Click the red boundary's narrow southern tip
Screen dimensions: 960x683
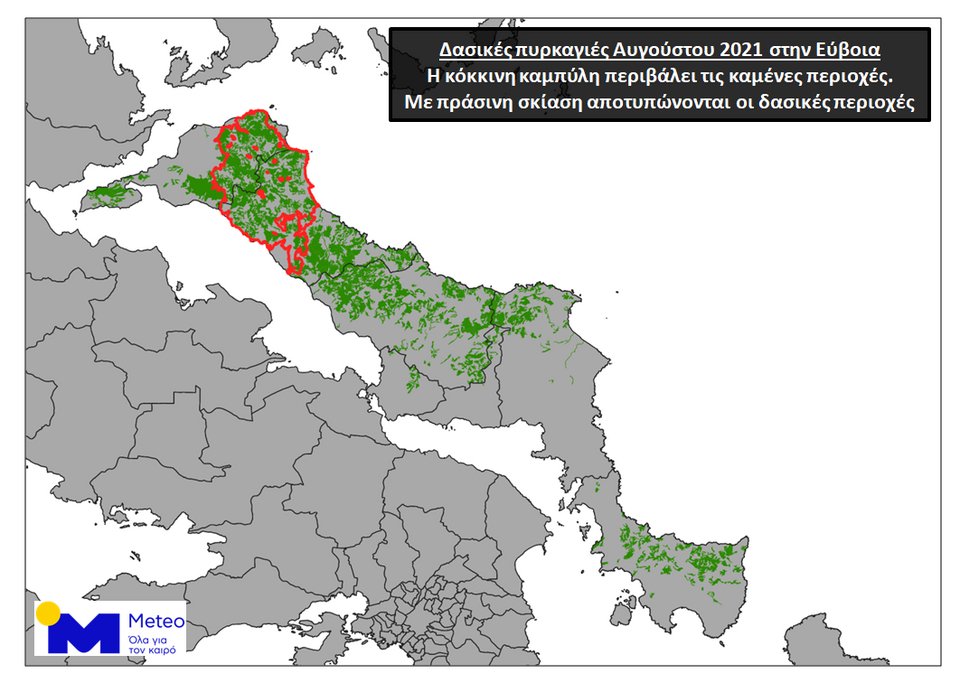click(294, 267)
